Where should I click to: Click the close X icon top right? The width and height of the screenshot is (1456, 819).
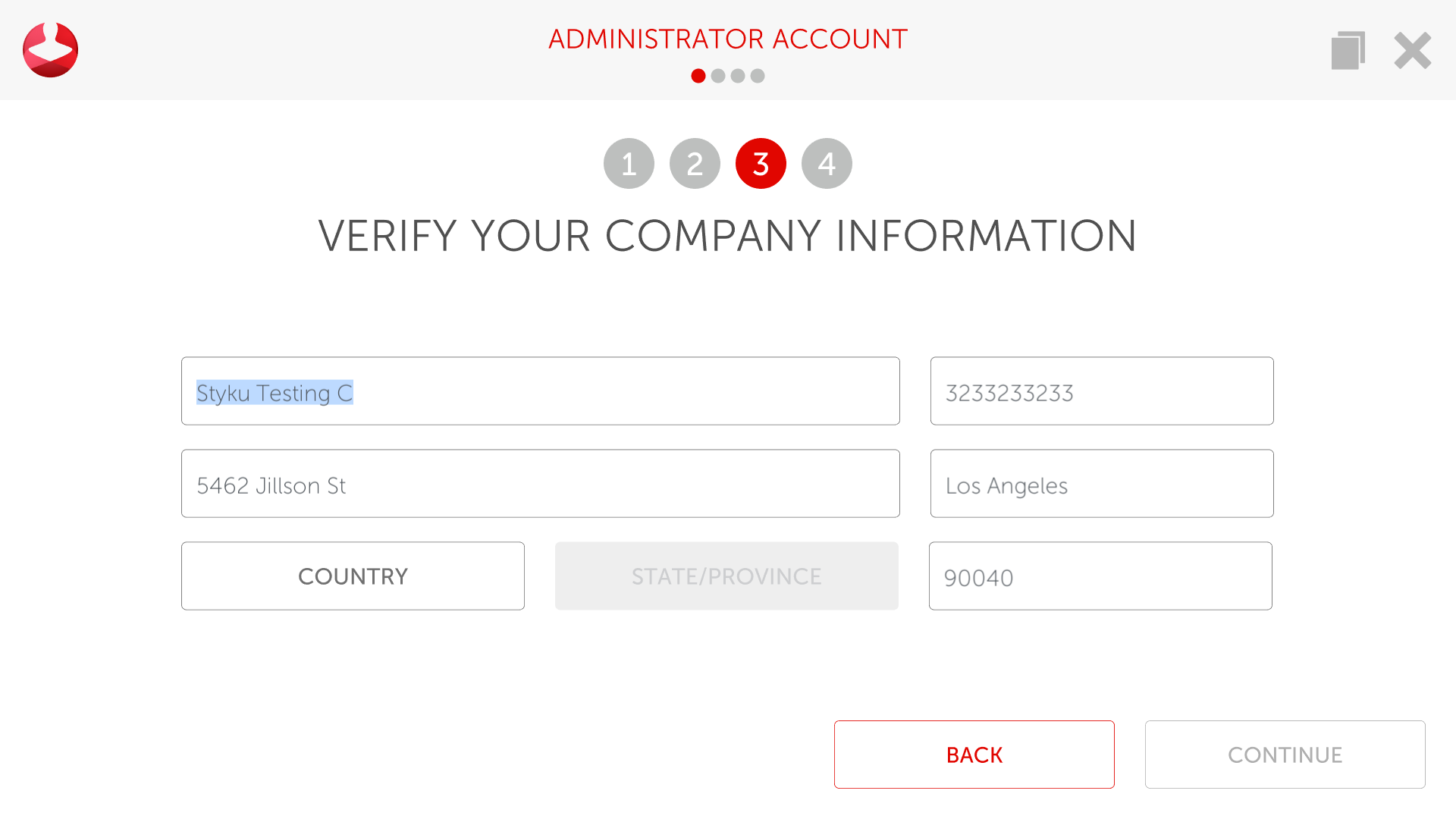tap(1414, 49)
